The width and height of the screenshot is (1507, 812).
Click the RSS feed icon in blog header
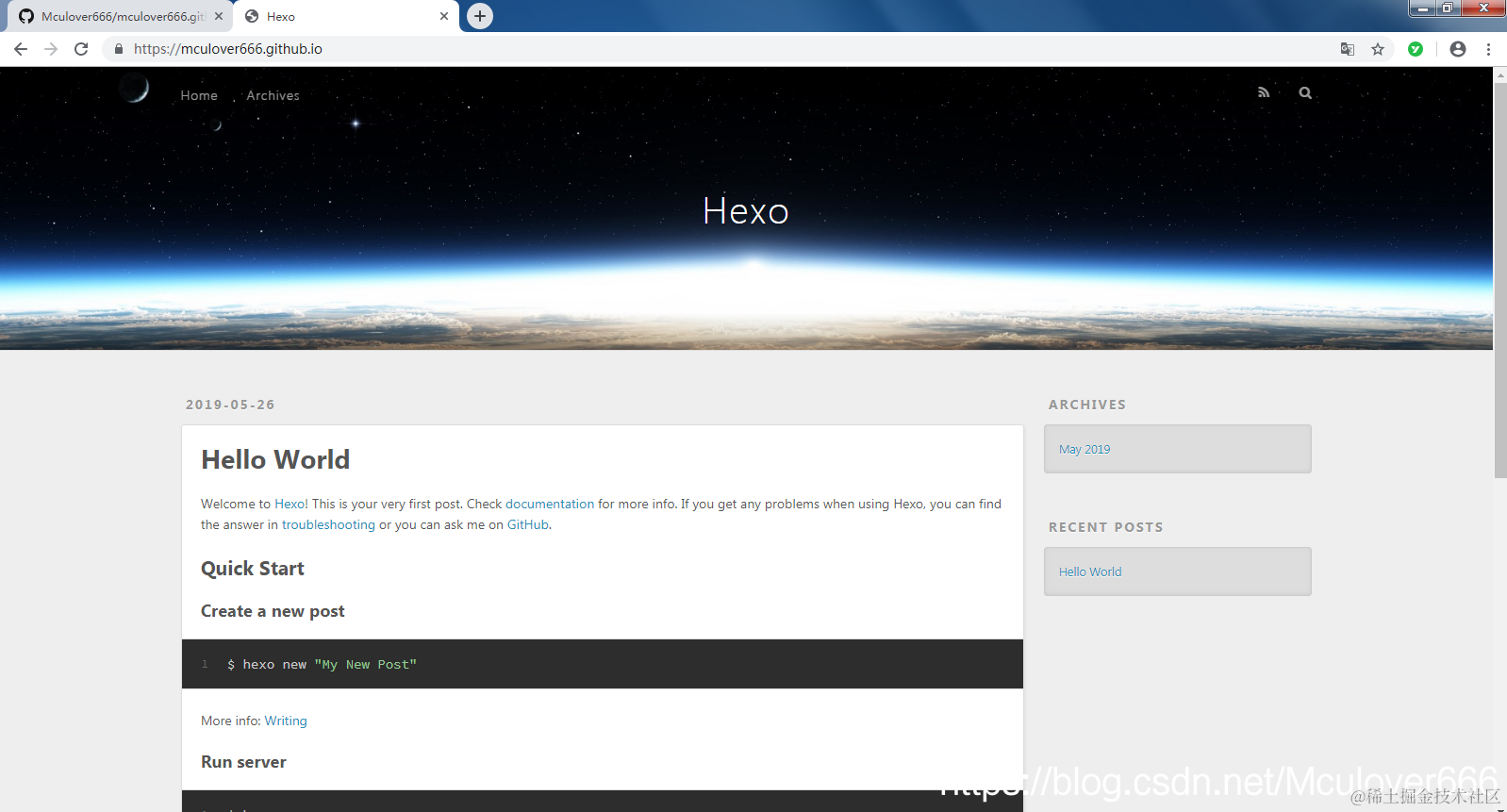(1264, 92)
